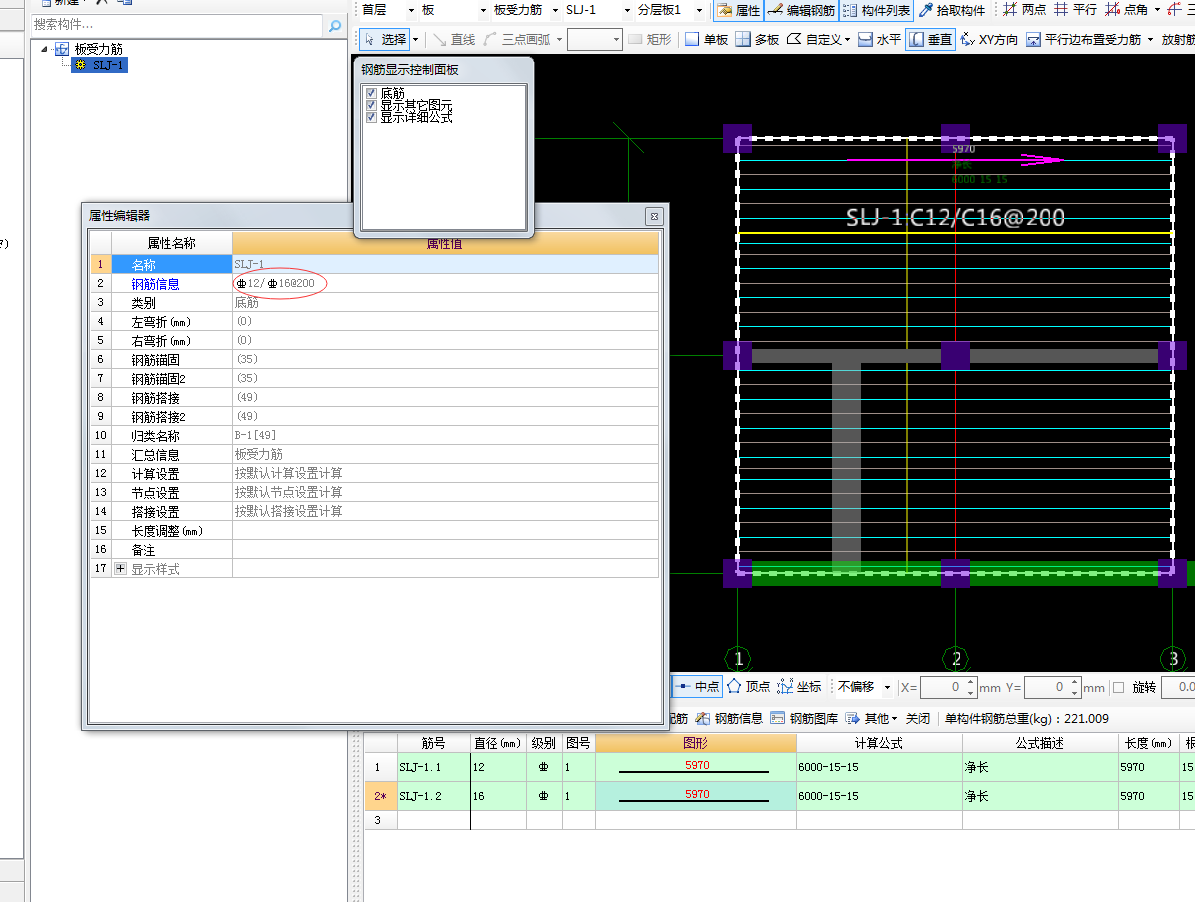
Task: Choose the 三点画弧 three-point arc tool
Action: click(517, 39)
